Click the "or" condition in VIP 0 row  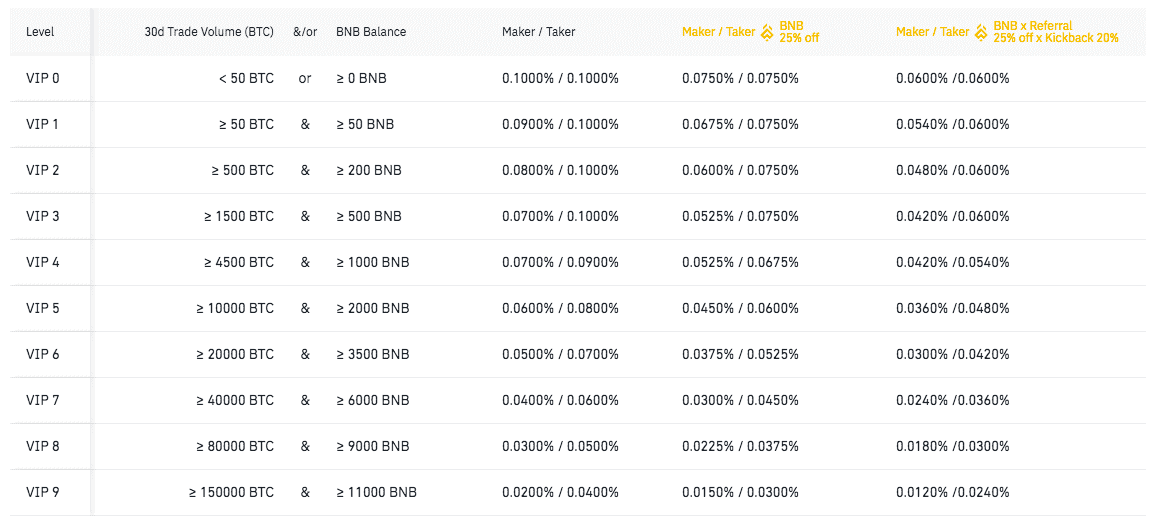pos(305,78)
